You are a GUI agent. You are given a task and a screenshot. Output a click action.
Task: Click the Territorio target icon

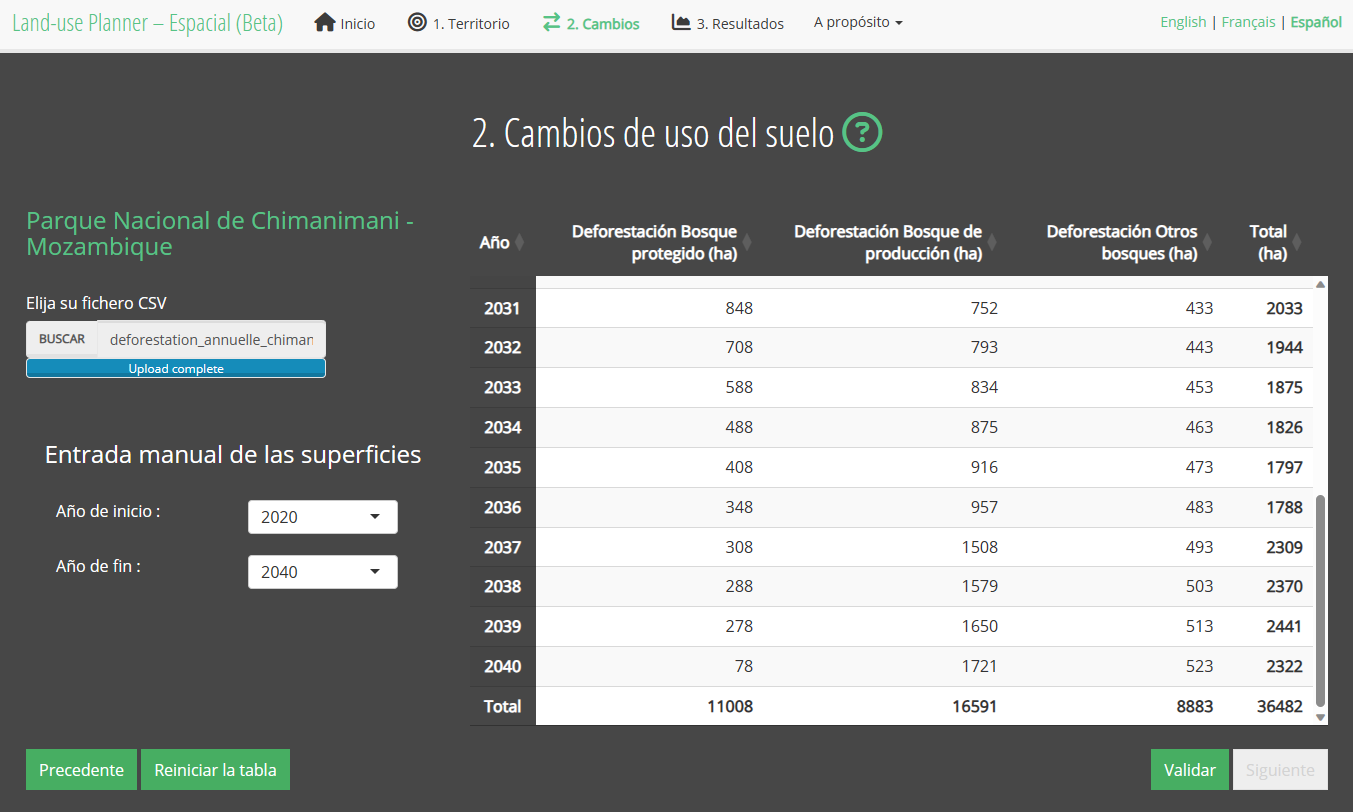tap(417, 22)
